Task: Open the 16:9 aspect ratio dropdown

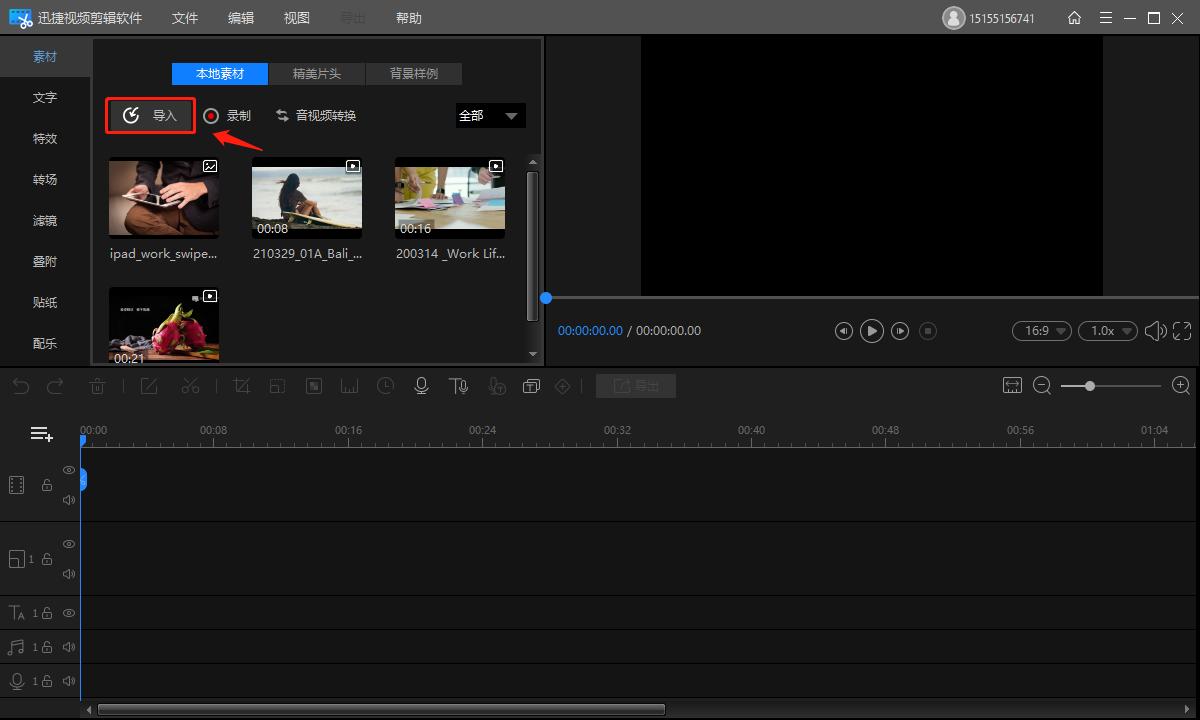Action: point(1042,331)
